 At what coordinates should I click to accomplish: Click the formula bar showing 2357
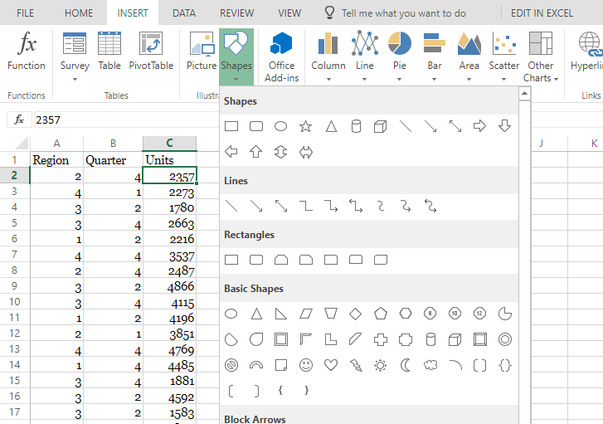click(126, 120)
